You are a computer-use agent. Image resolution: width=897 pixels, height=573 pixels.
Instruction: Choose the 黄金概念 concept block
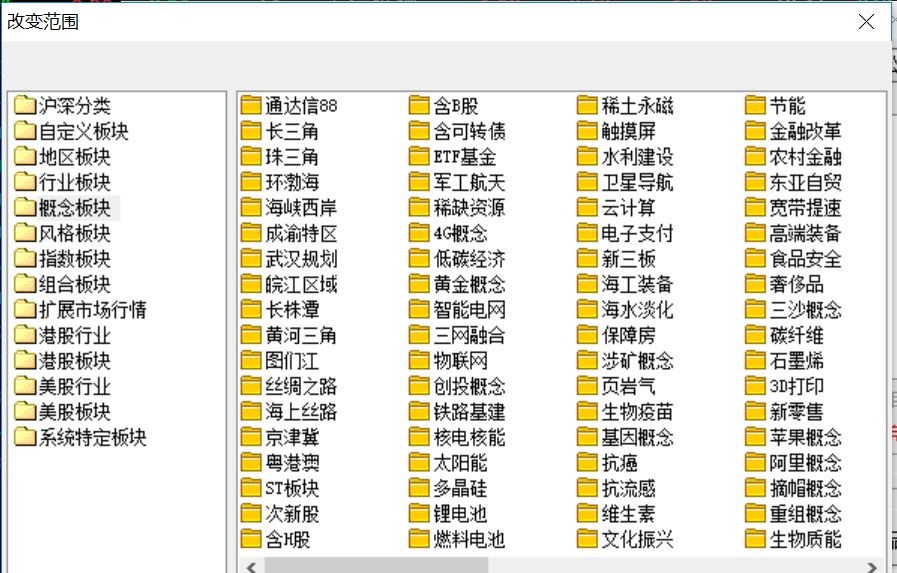coord(469,284)
